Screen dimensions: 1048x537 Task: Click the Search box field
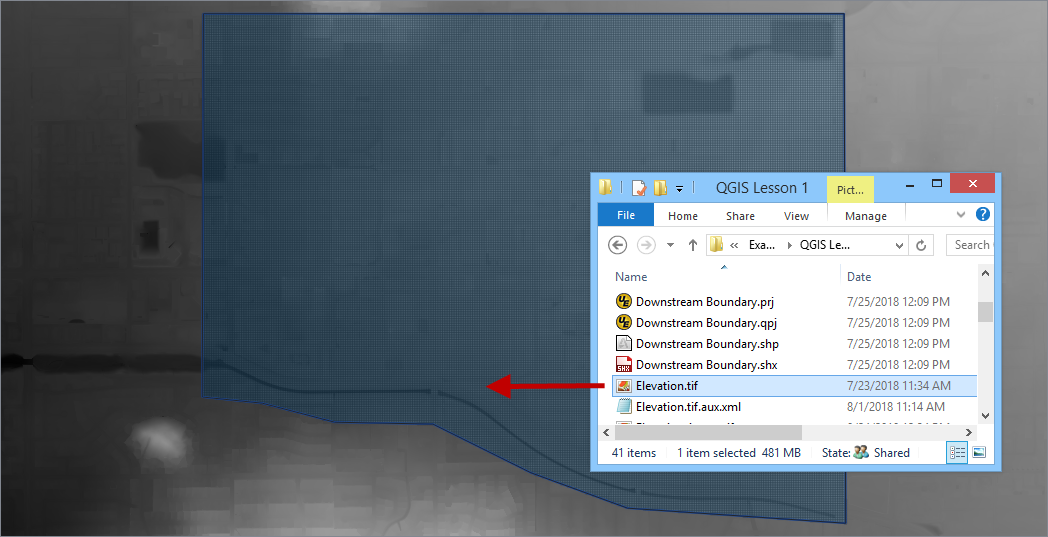[x=970, y=245]
